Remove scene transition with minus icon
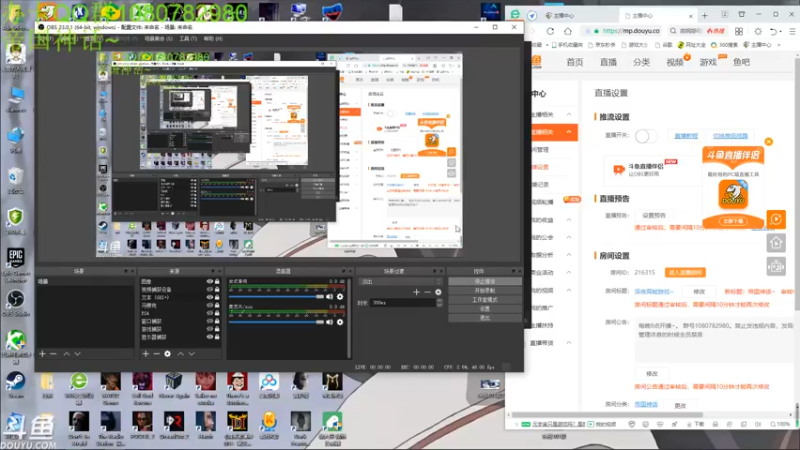 (x=428, y=292)
